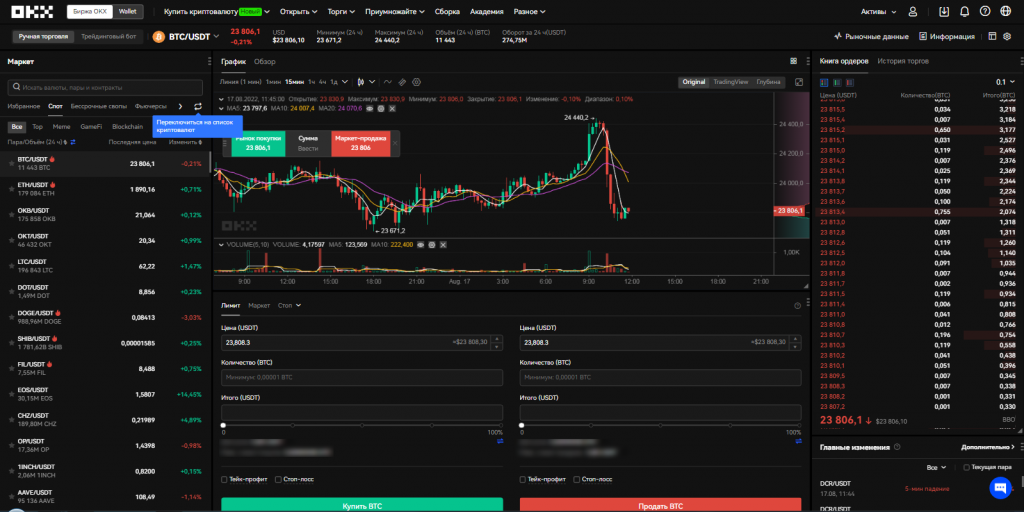This screenshot has height=512, width=1024.
Task: Open the layout settings gear icon
Action: (x=1008, y=36)
